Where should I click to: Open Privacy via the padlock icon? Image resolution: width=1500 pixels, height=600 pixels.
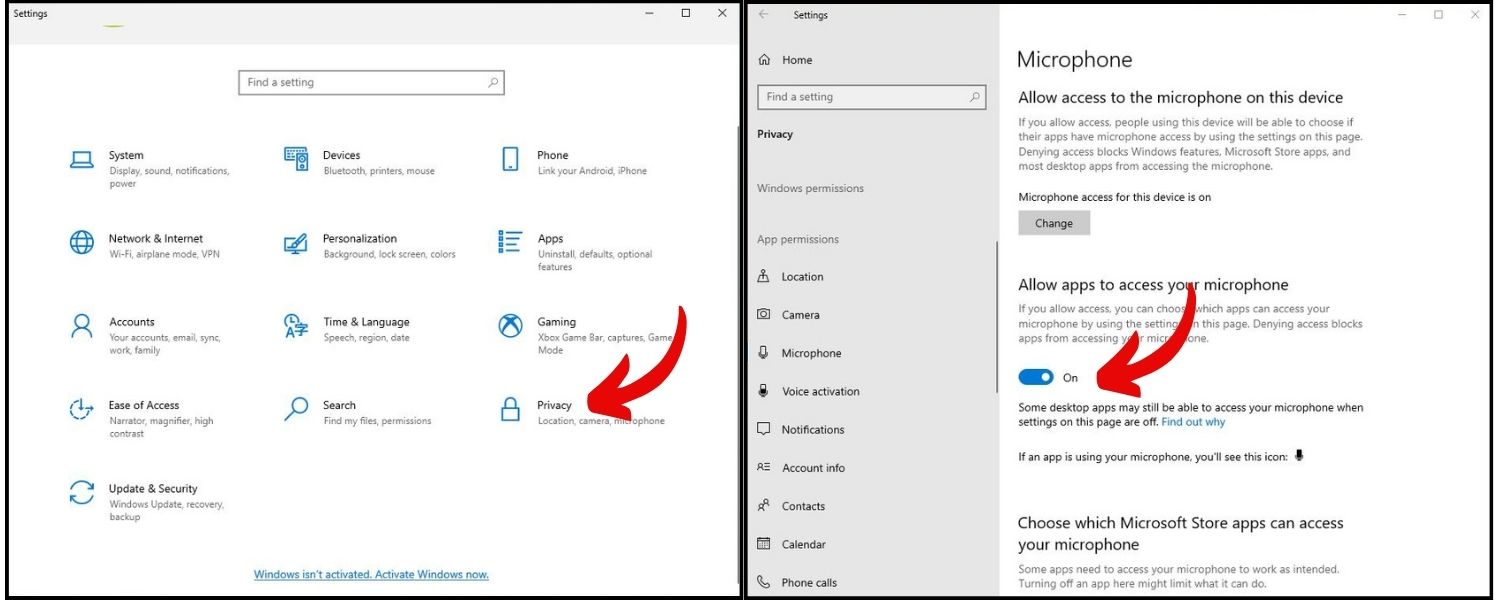point(510,409)
